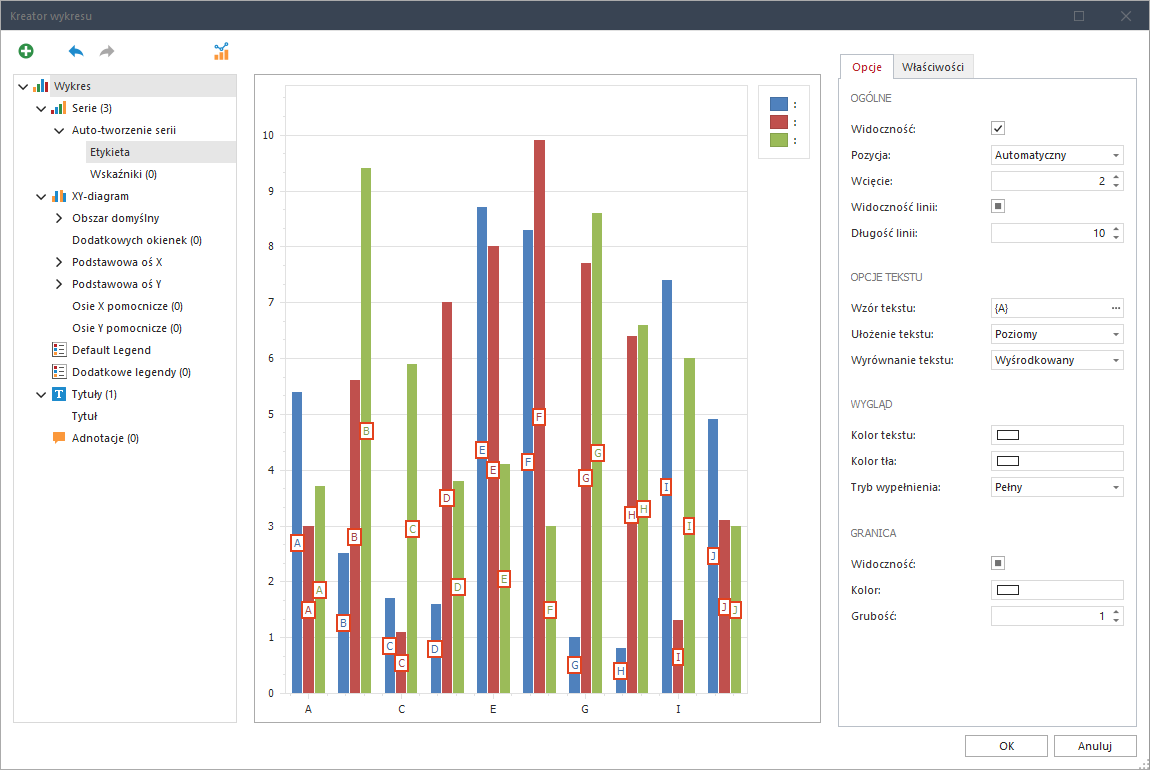Toggle the Widoczność linii checkbox
Image resolution: width=1150 pixels, height=770 pixels.
point(998,206)
